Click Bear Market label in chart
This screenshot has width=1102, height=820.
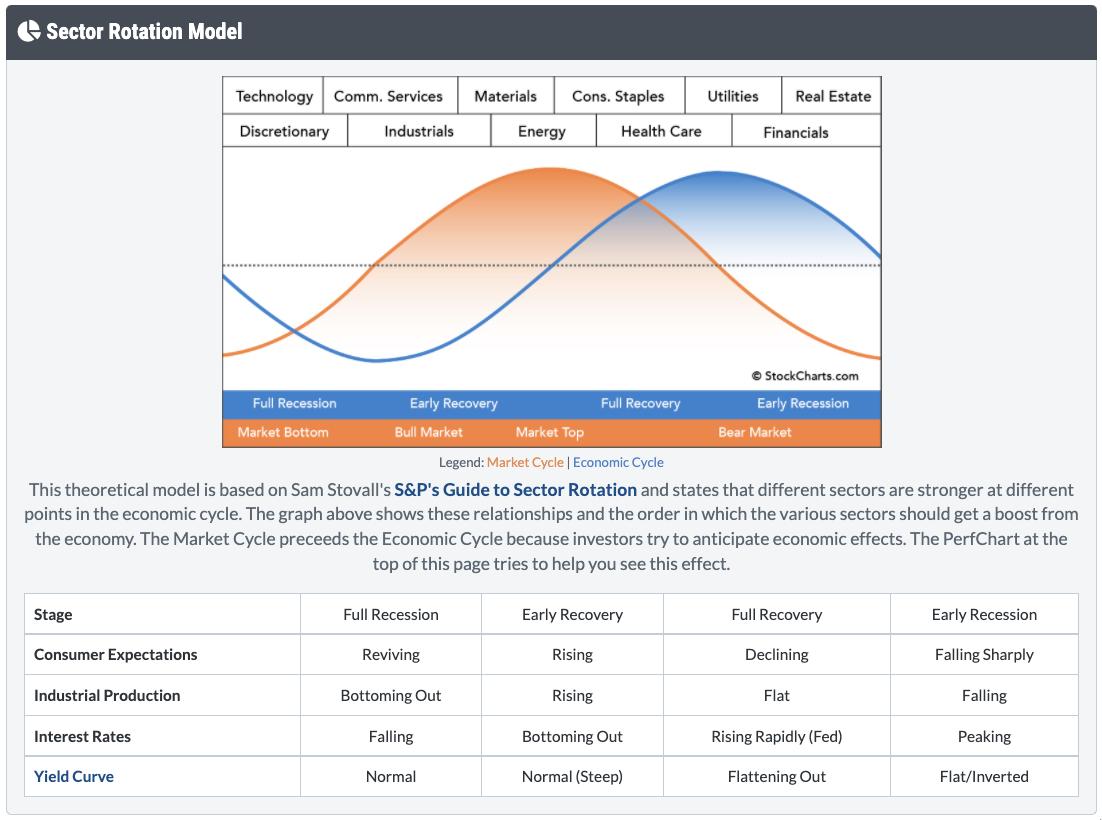(754, 433)
